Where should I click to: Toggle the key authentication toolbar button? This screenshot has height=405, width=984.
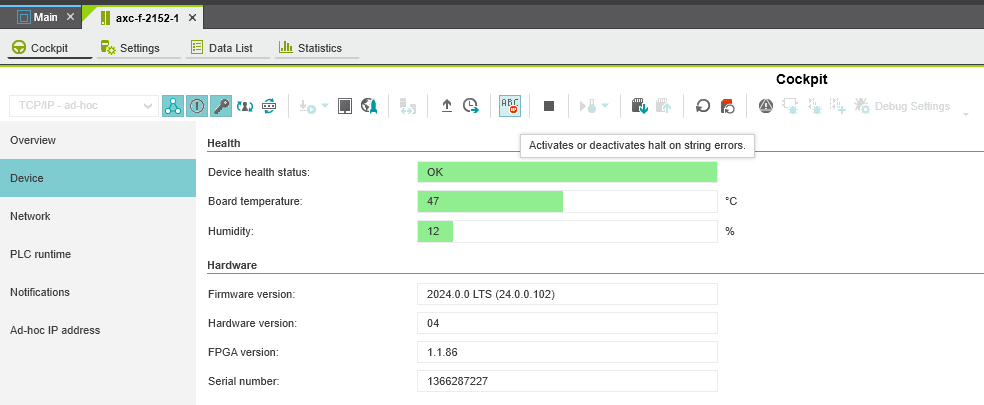[x=221, y=106]
